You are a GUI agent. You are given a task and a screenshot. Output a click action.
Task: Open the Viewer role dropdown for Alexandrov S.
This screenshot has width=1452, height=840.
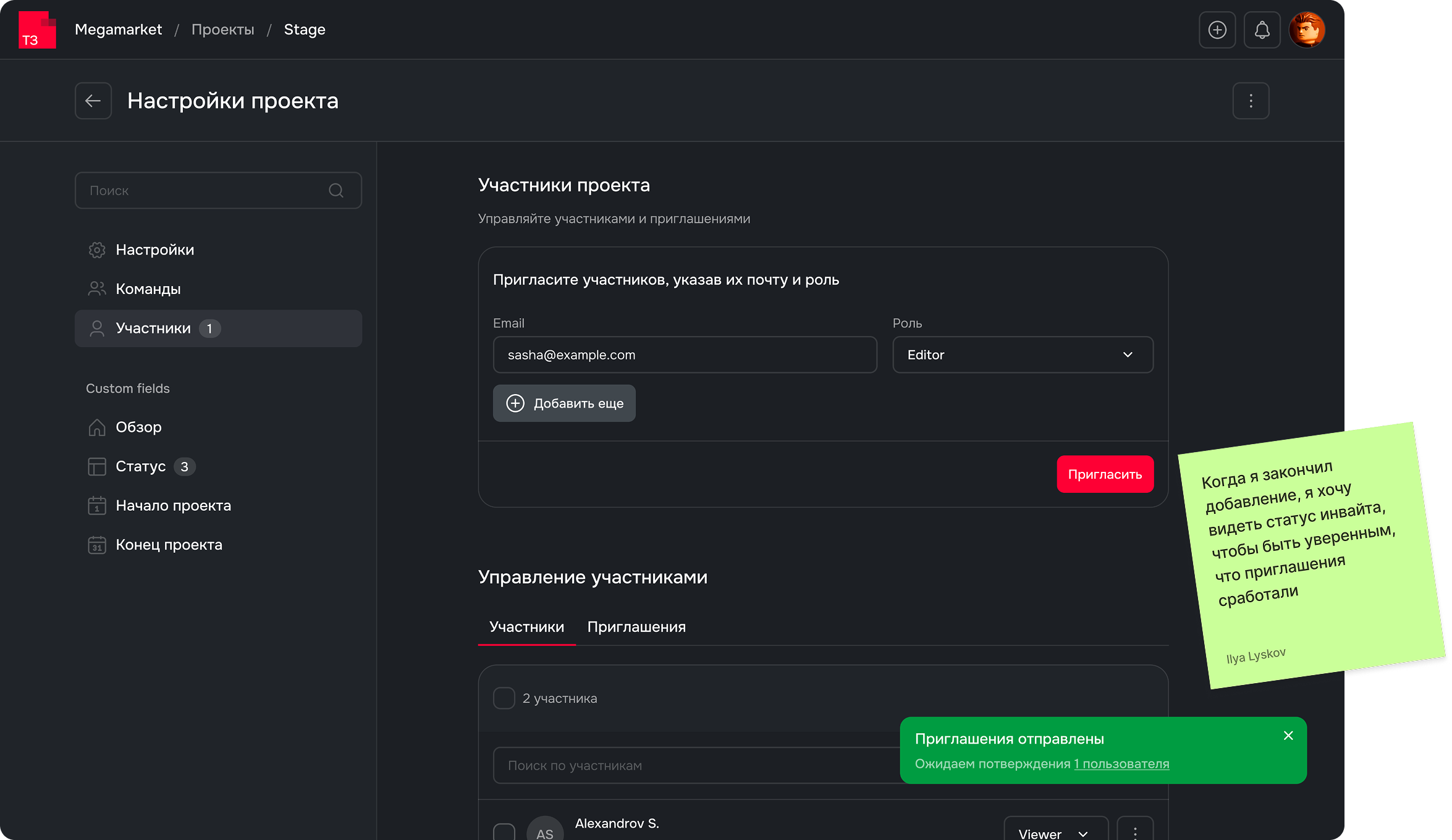click(1055, 833)
